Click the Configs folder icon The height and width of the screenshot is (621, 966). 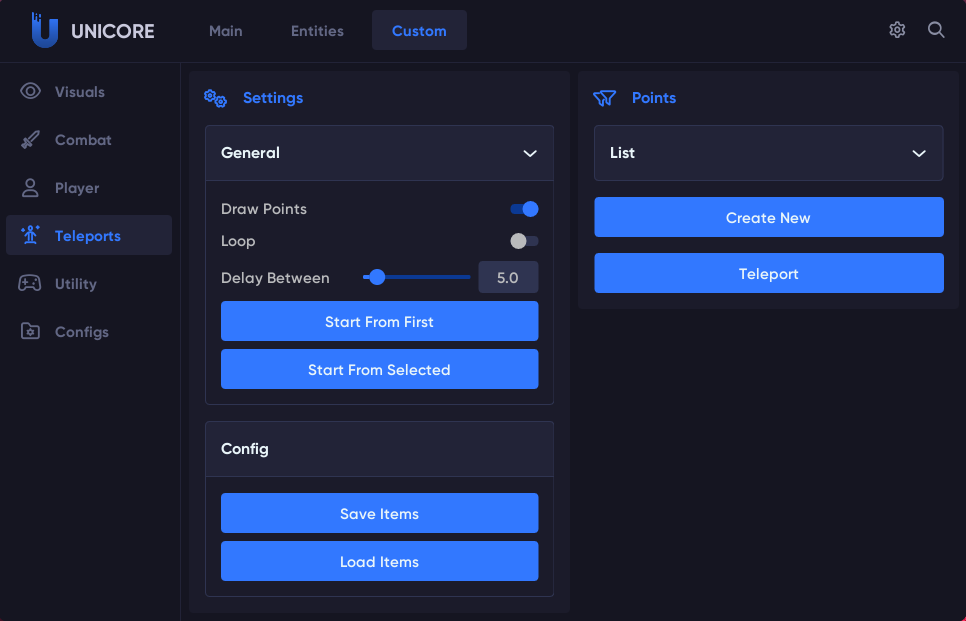(x=30, y=332)
